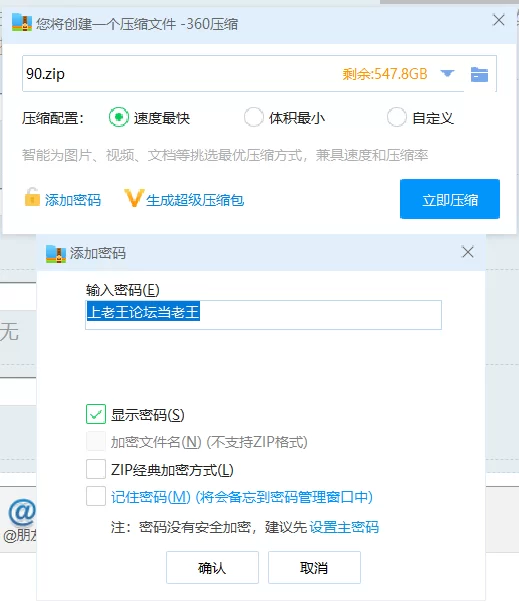Viewport: 519px width, 603px height.
Task: Click the @ icon in background window
Action: [x=22, y=512]
